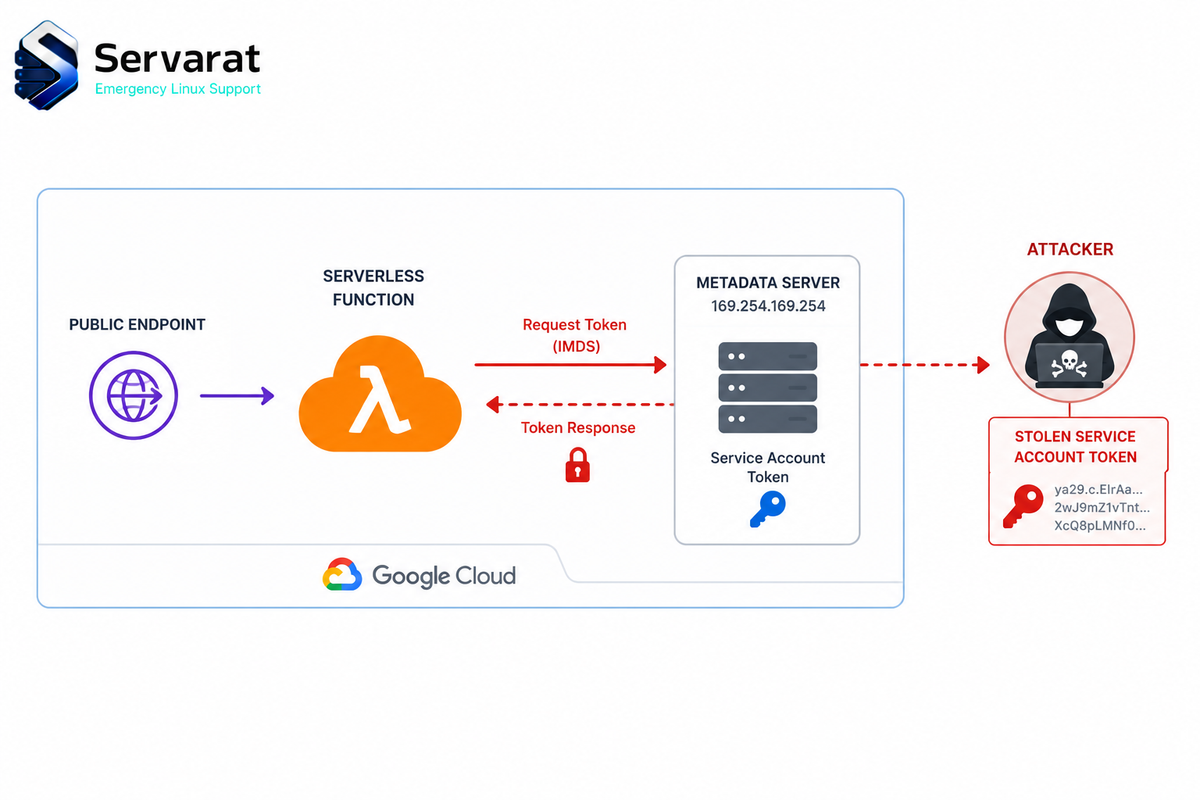Click the Request Token (IMDS) label
The height and width of the screenshot is (800, 1200).
coord(575,335)
